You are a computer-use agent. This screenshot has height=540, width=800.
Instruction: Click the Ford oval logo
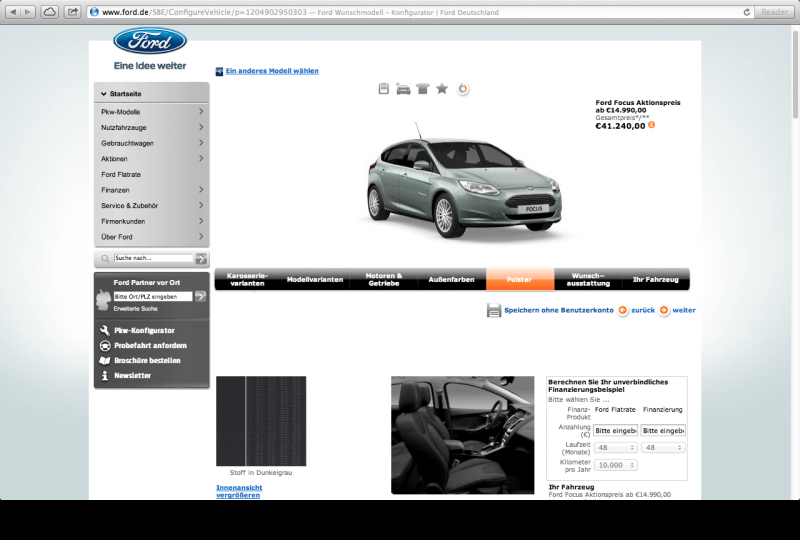click(x=150, y=41)
